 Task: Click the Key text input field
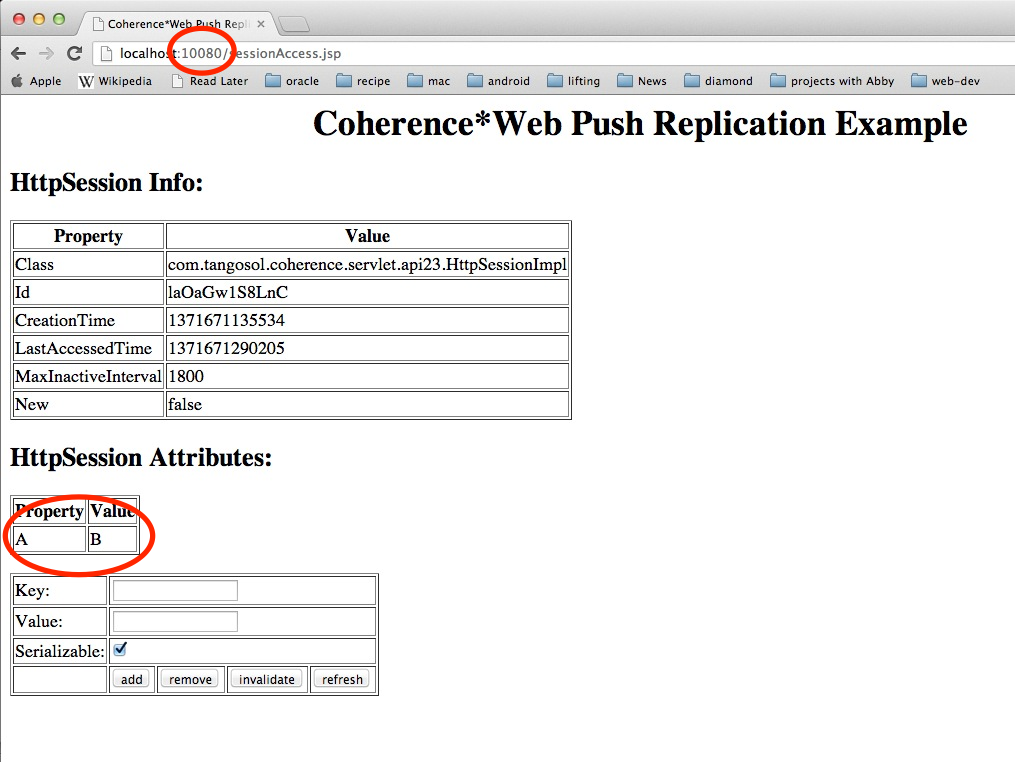coord(175,591)
